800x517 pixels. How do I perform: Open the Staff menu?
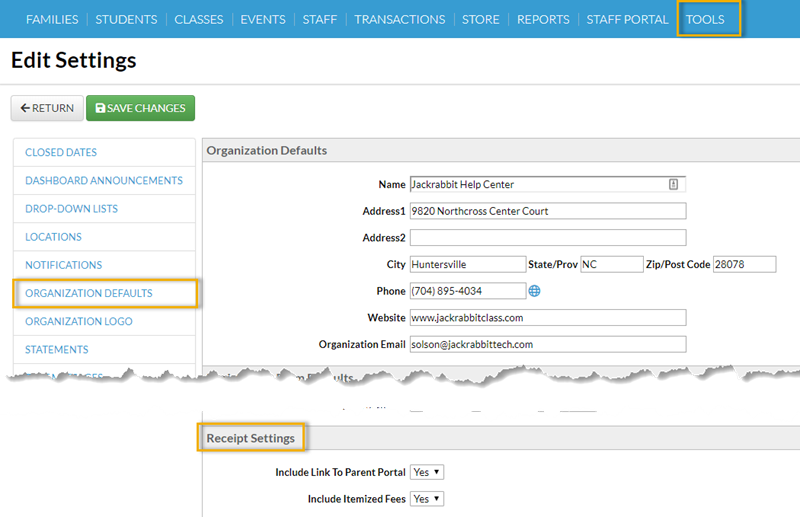click(x=319, y=19)
